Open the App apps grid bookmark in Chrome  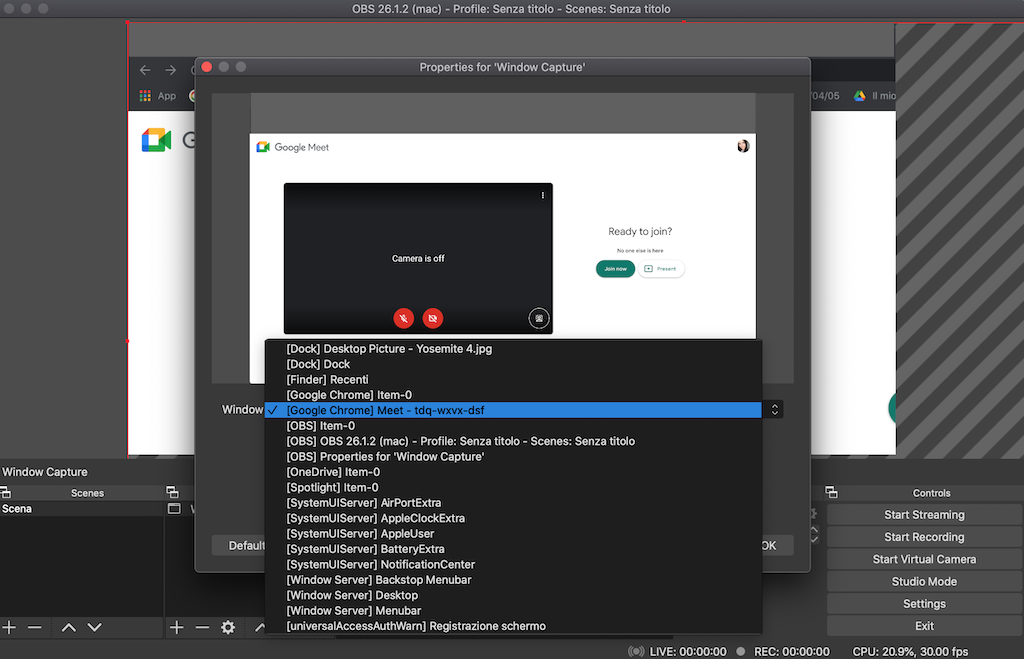coord(145,96)
